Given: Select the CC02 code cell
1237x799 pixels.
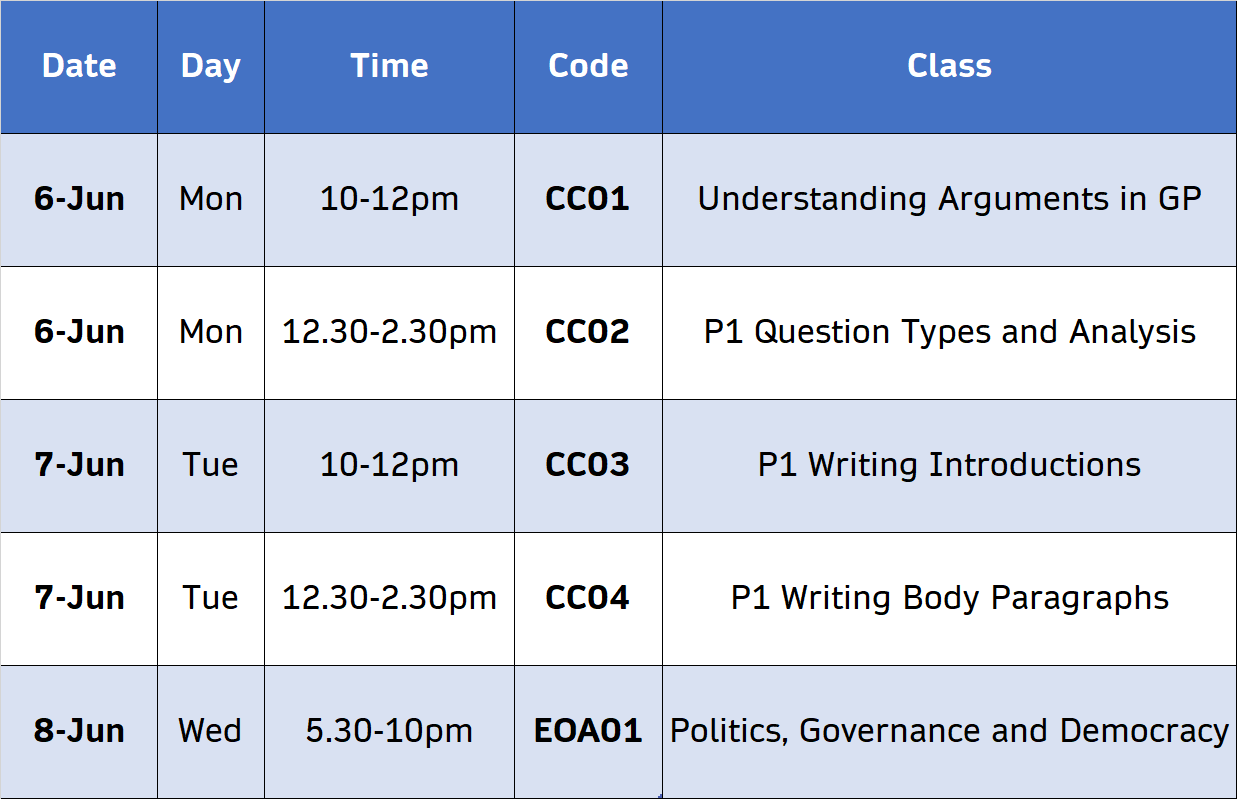Looking at the screenshot, I should 588,332.
